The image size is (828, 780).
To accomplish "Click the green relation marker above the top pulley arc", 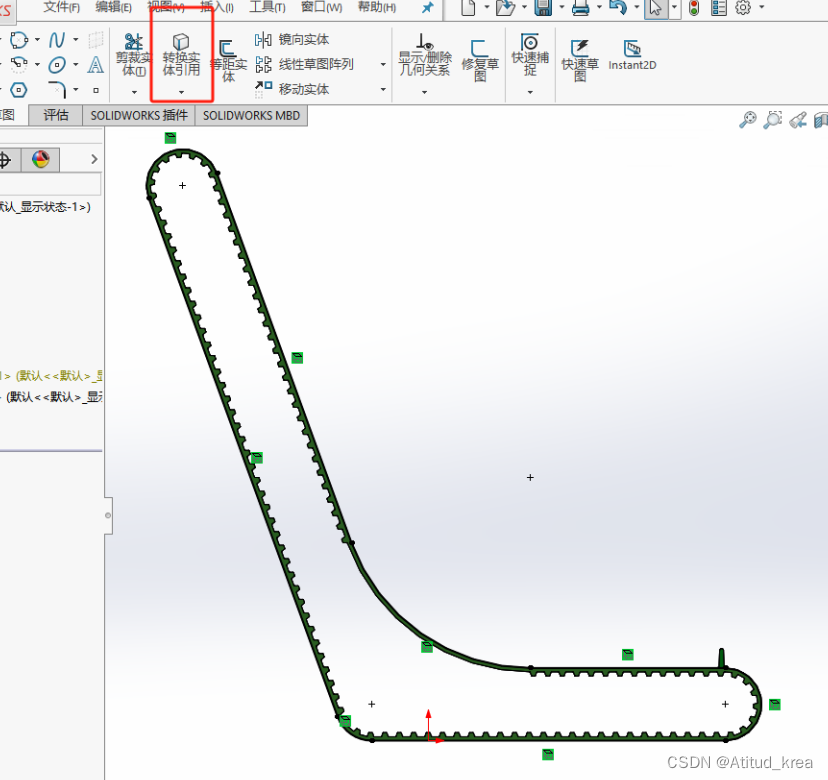I will 170,138.
